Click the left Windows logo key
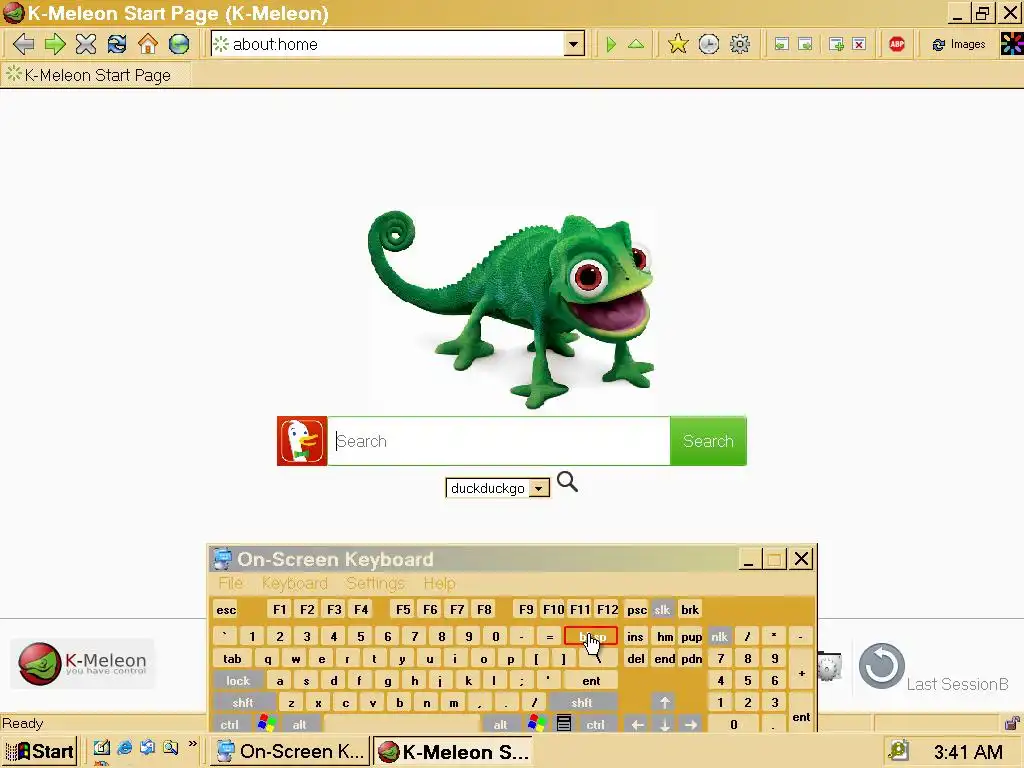The height and width of the screenshot is (768, 1024). (x=266, y=724)
